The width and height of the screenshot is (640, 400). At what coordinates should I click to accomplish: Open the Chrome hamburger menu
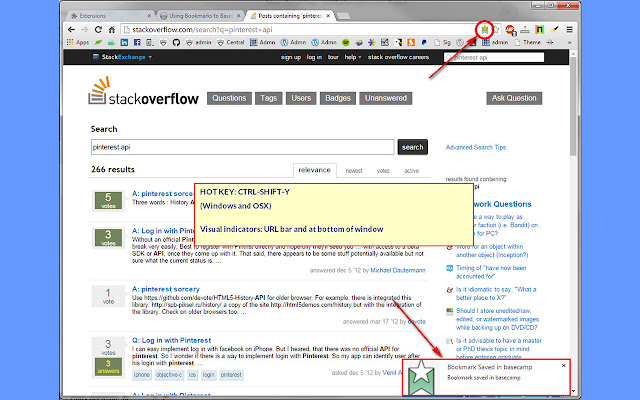tap(569, 29)
